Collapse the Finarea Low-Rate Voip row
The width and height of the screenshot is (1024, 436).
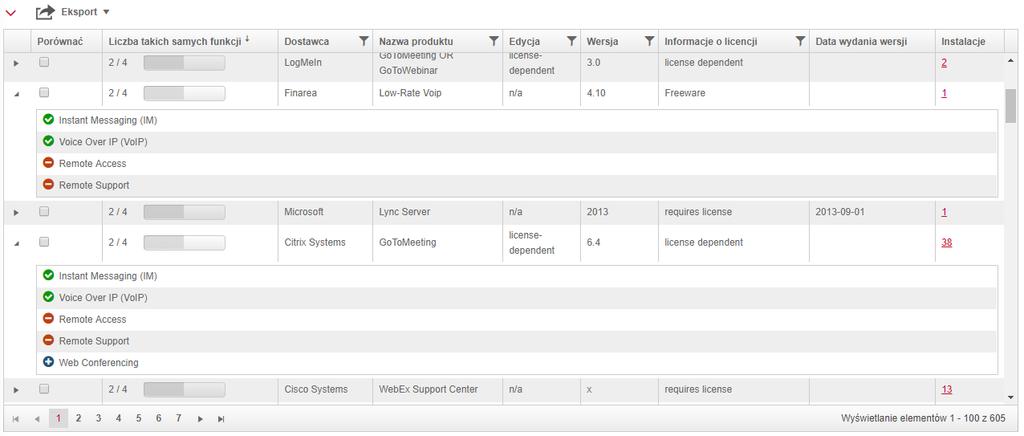pos(15,93)
